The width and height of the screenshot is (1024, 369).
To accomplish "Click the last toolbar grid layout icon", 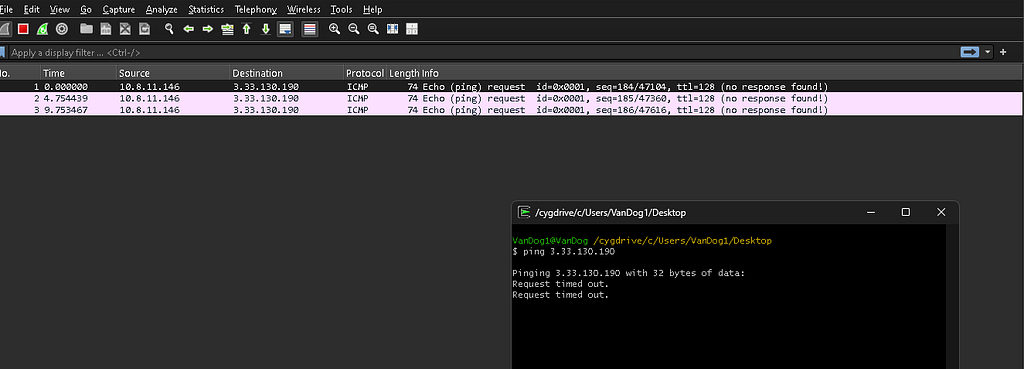I will point(411,29).
